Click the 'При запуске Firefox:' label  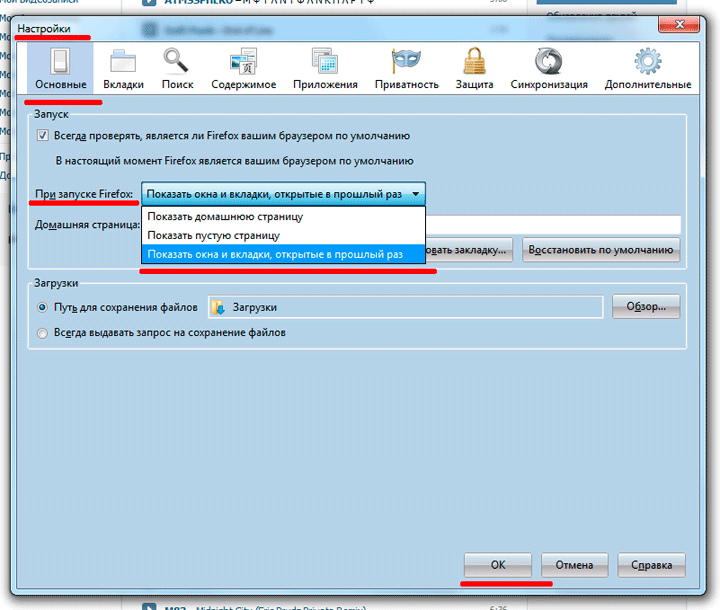[84, 194]
